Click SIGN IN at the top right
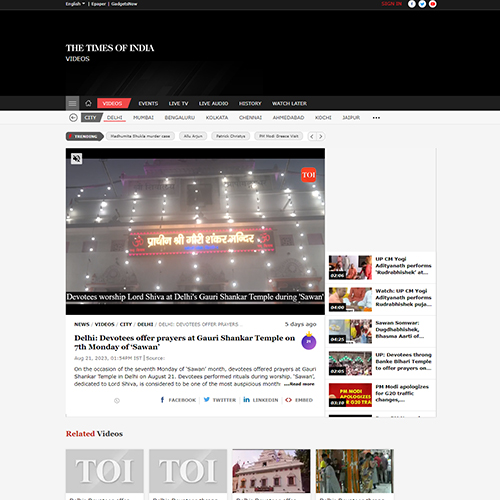Image resolution: width=500 pixels, height=500 pixels. point(392,4)
